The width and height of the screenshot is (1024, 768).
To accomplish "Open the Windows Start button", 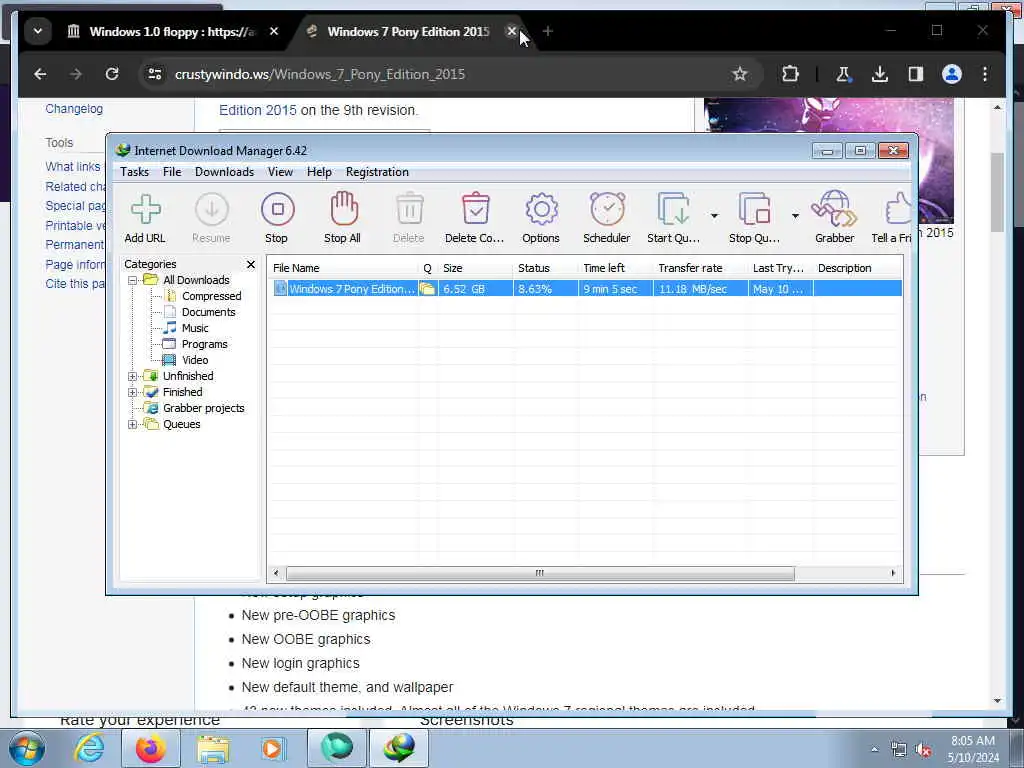I will [x=26, y=748].
